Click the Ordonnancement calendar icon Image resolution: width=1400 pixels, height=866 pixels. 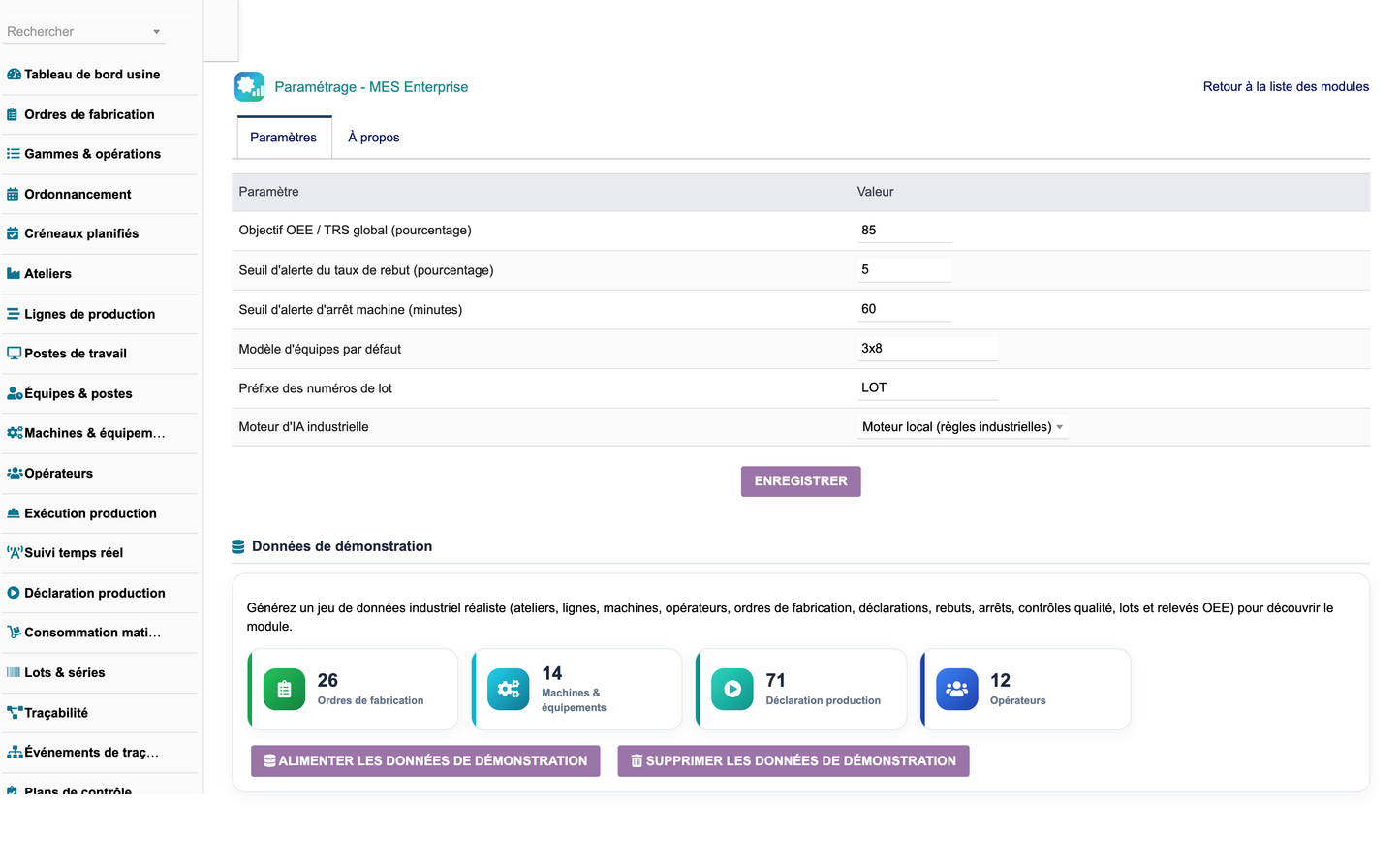point(13,194)
